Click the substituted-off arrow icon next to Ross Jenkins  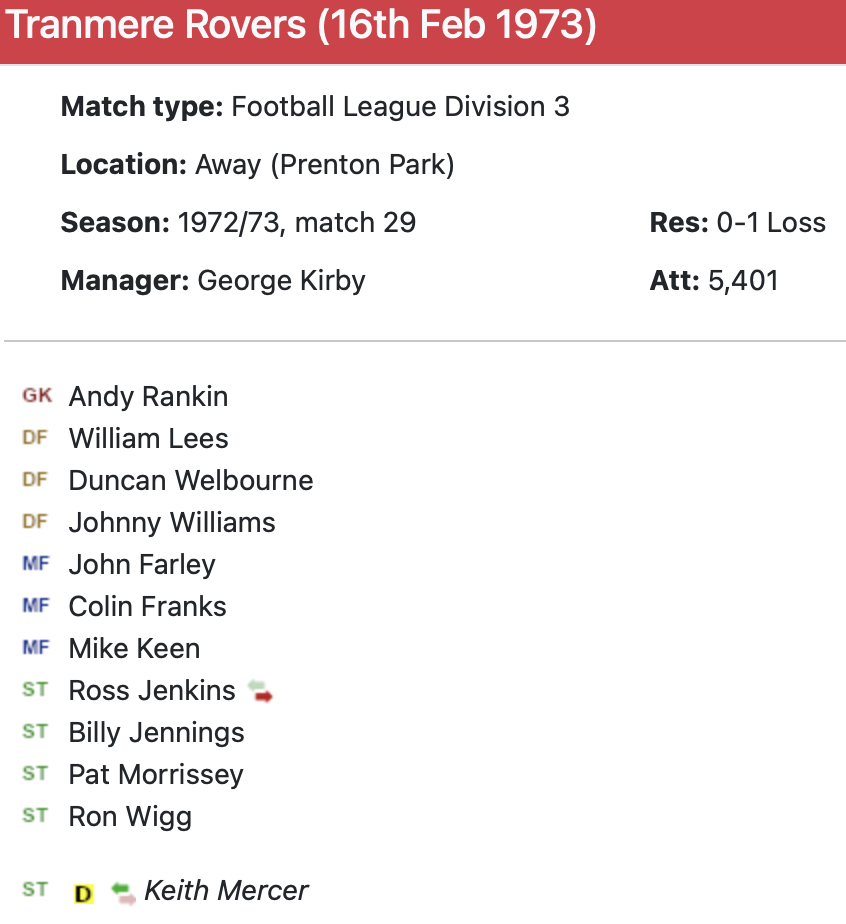click(260, 691)
